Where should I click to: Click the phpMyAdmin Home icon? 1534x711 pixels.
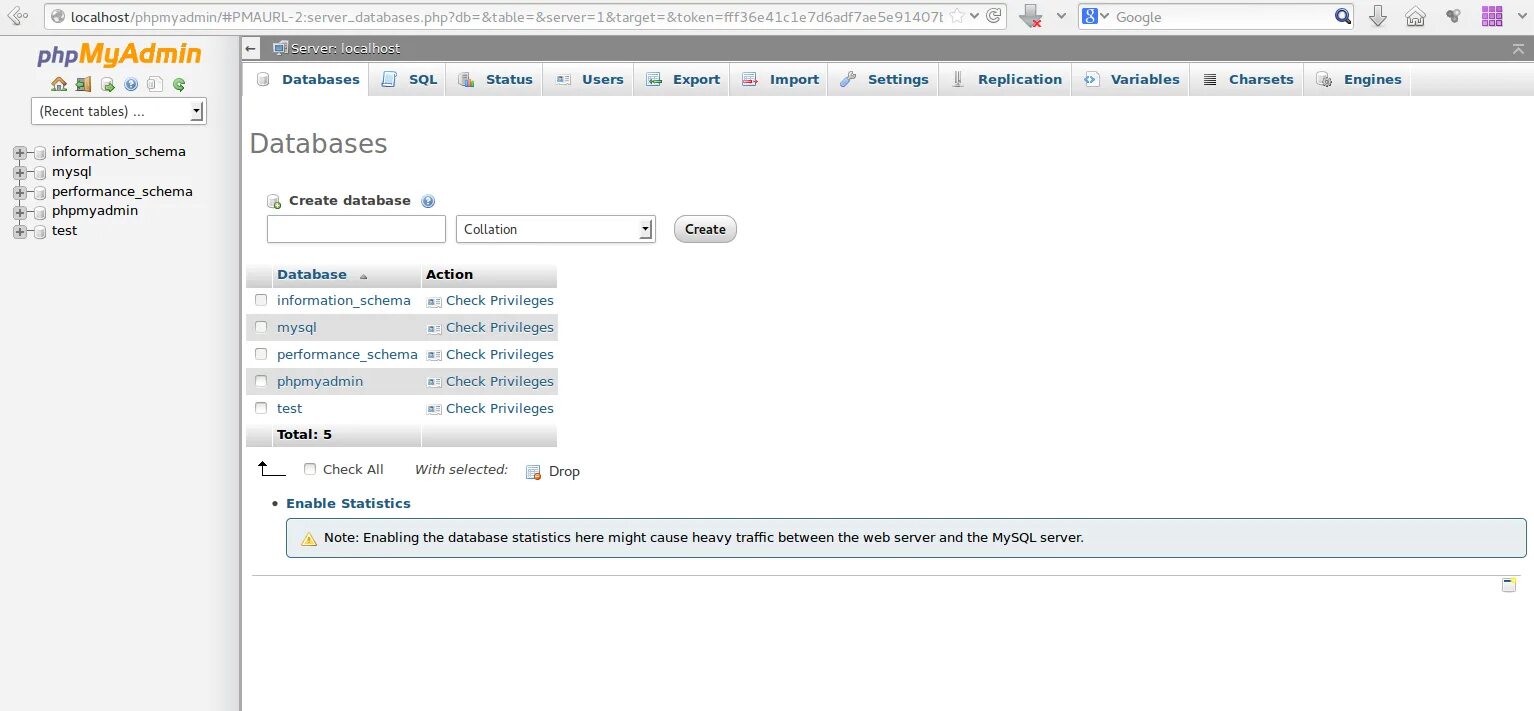[x=59, y=84]
